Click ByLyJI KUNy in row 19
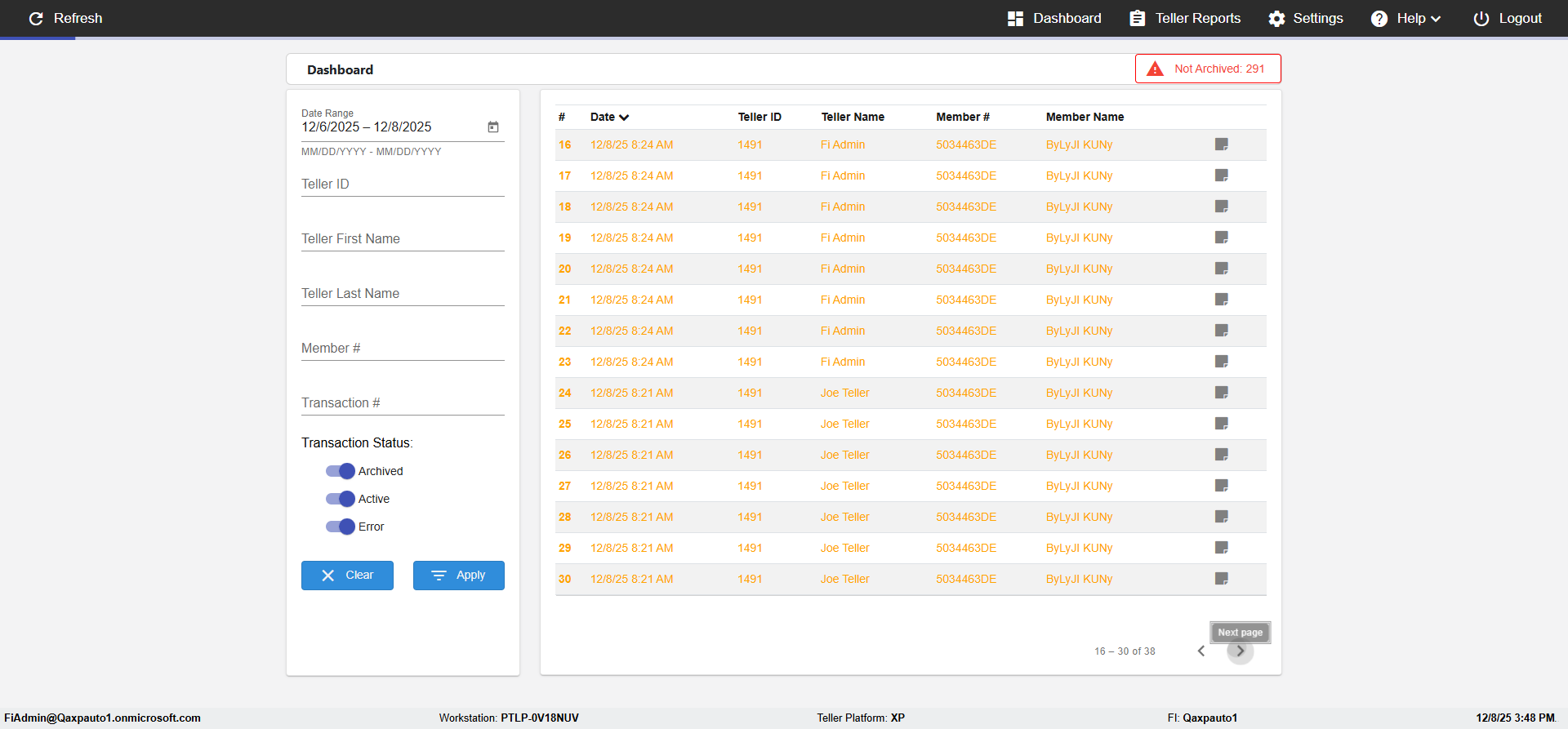Screen dimensions: 1568x729 click(1079, 238)
